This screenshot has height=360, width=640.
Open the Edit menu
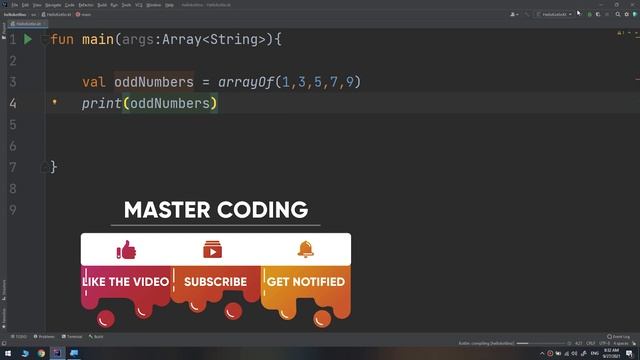[25, 5]
